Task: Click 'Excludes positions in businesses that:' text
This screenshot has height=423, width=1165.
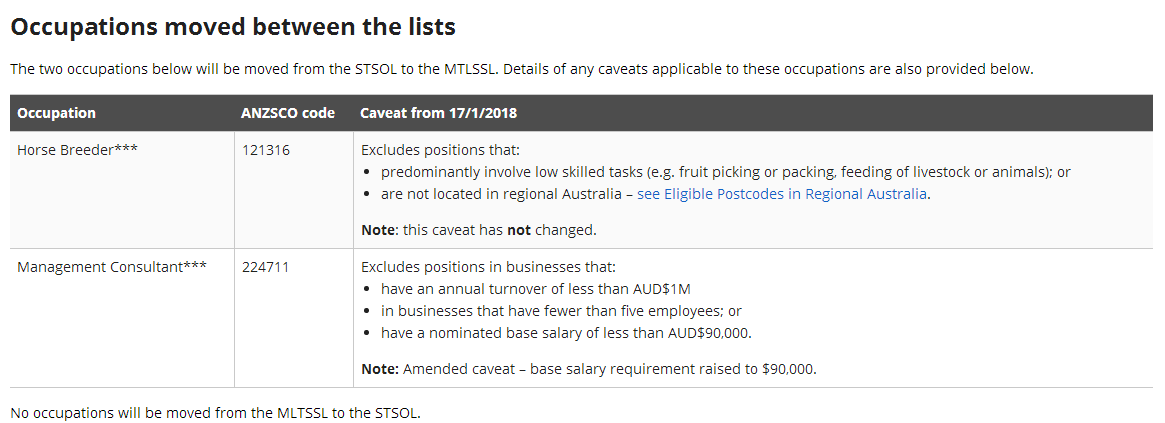Action: click(488, 267)
